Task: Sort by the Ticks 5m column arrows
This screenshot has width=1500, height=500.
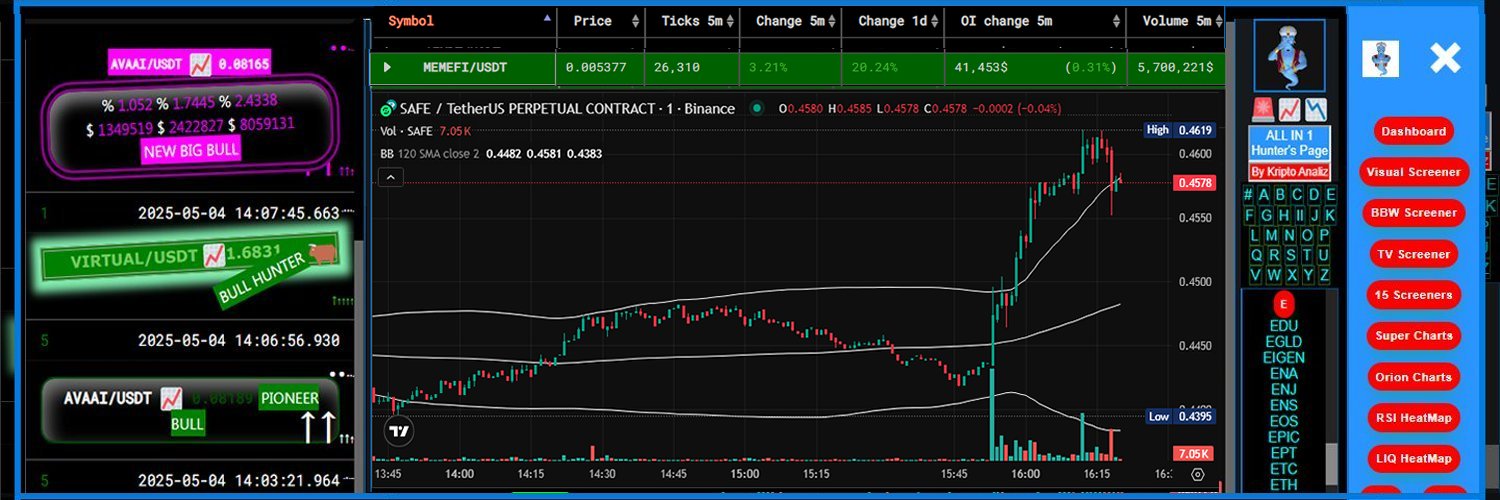Action: tap(730, 21)
